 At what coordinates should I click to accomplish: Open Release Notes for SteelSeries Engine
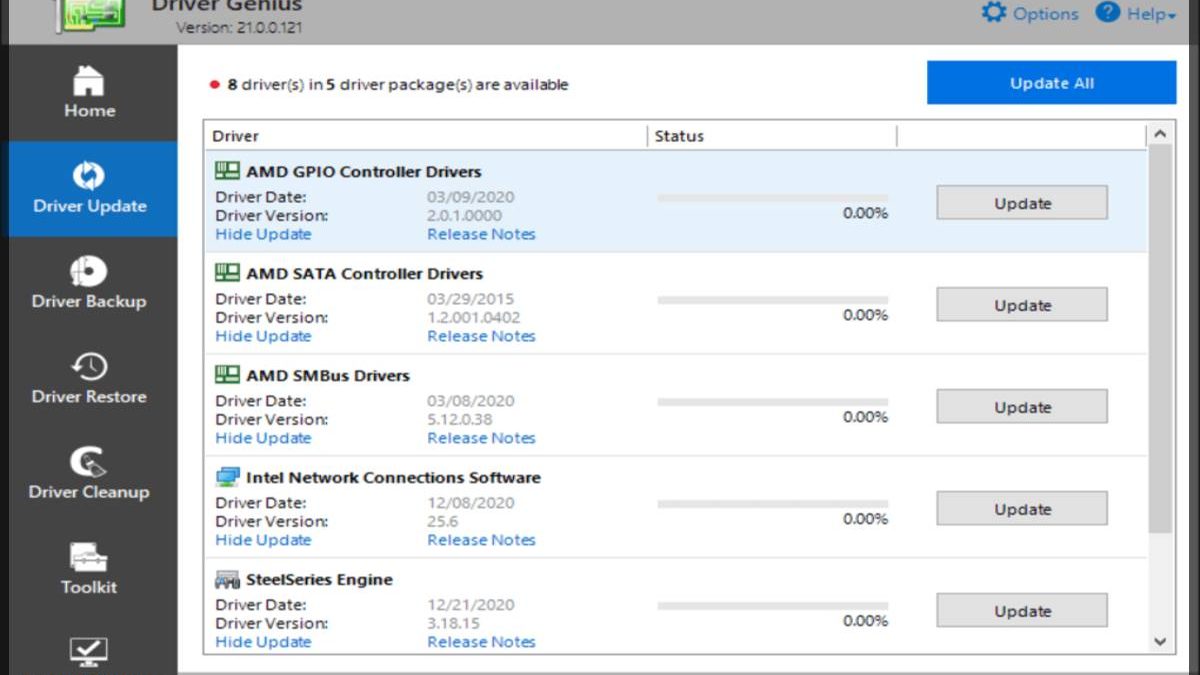pyautogui.click(x=481, y=642)
